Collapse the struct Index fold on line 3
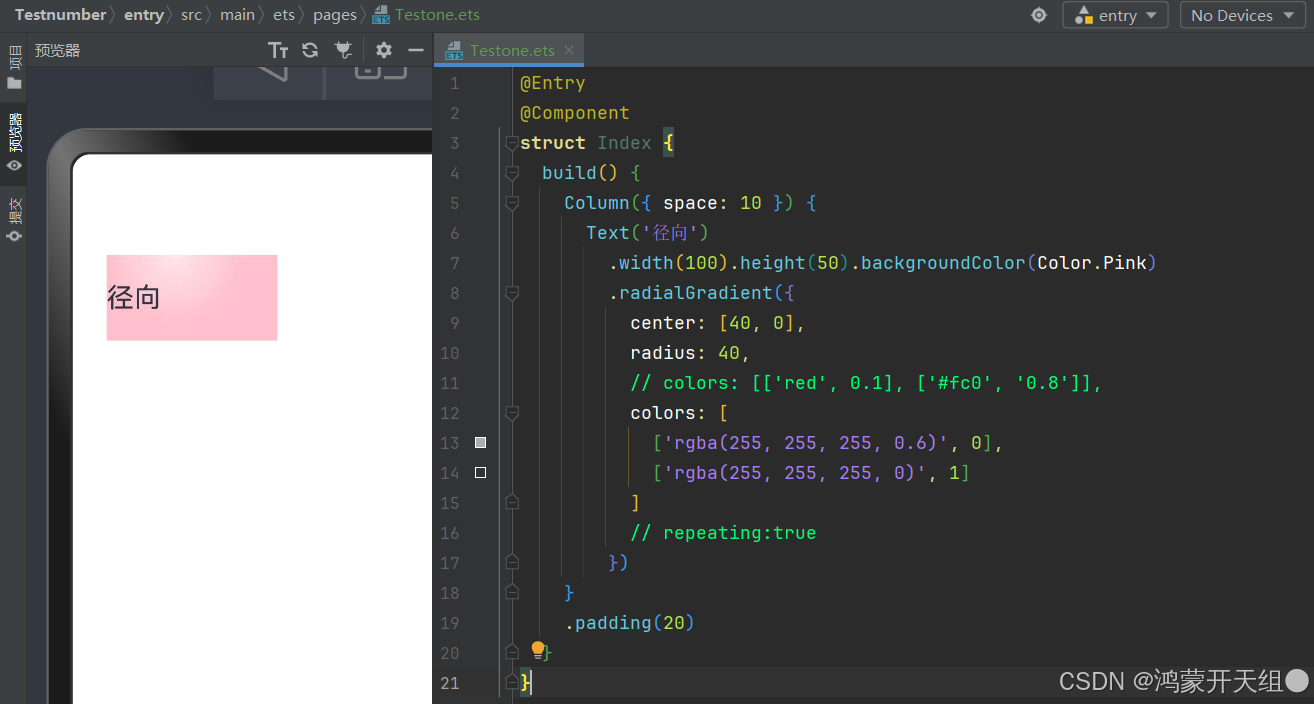1314x704 pixels. click(x=512, y=143)
